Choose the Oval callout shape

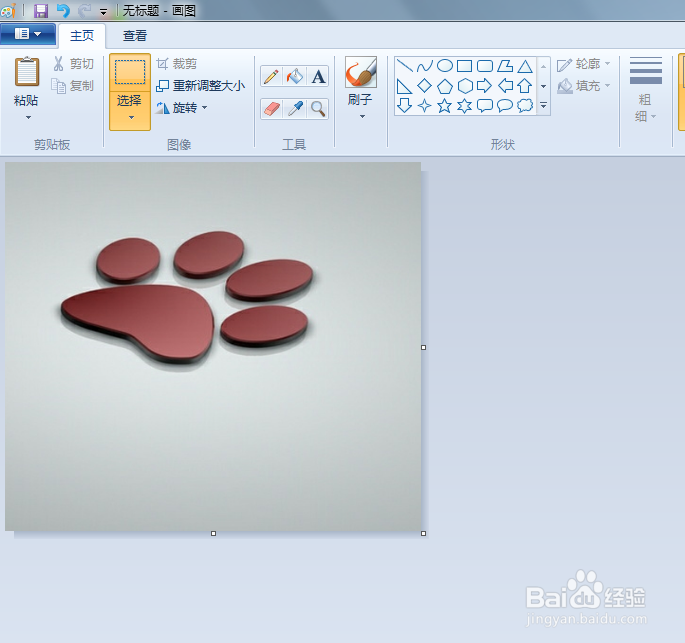pos(505,106)
